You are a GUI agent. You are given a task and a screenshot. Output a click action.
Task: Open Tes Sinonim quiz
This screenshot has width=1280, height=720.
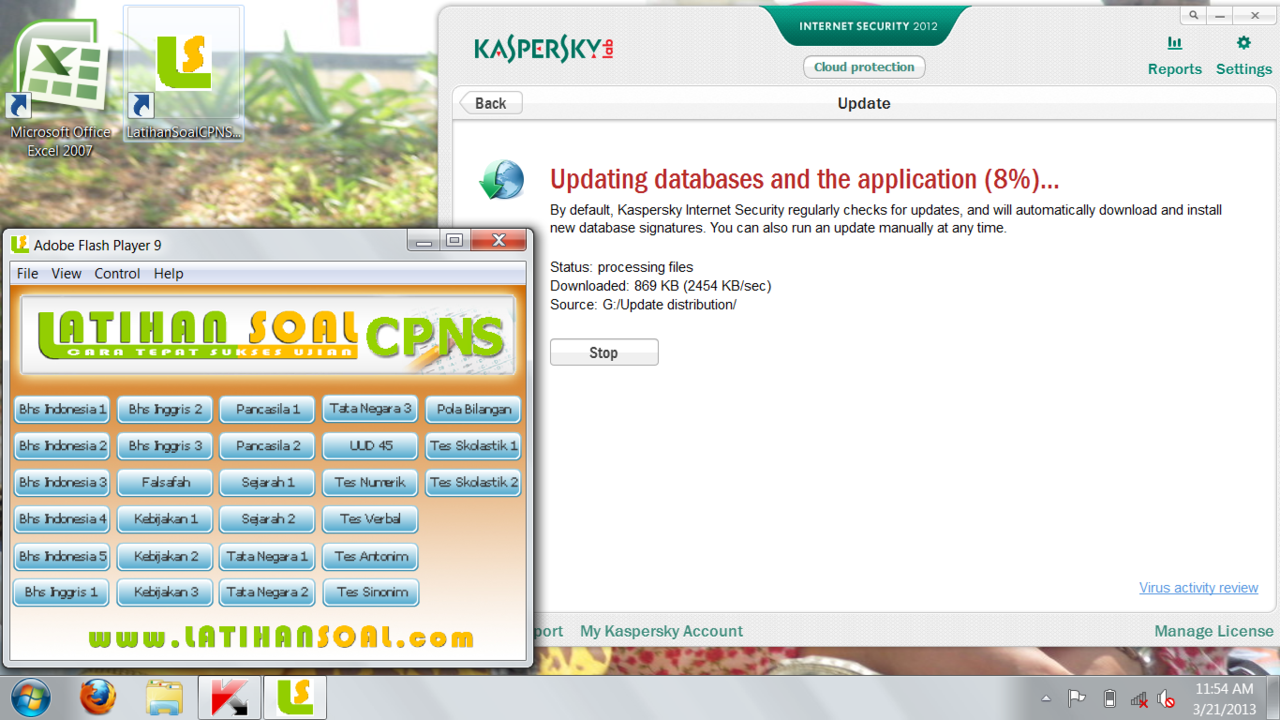click(x=371, y=592)
